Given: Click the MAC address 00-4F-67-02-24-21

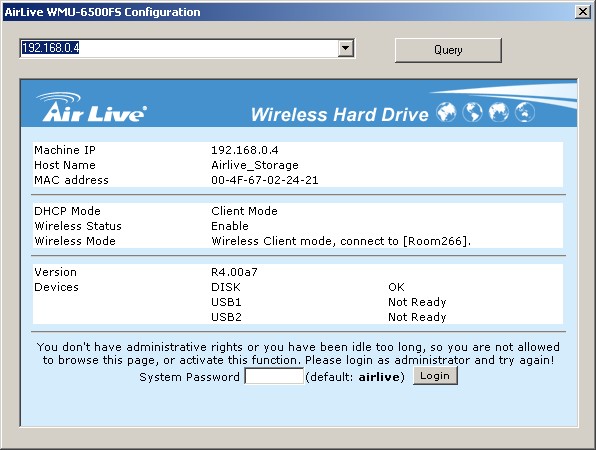Looking at the screenshot, I should [x=265, y=180].
